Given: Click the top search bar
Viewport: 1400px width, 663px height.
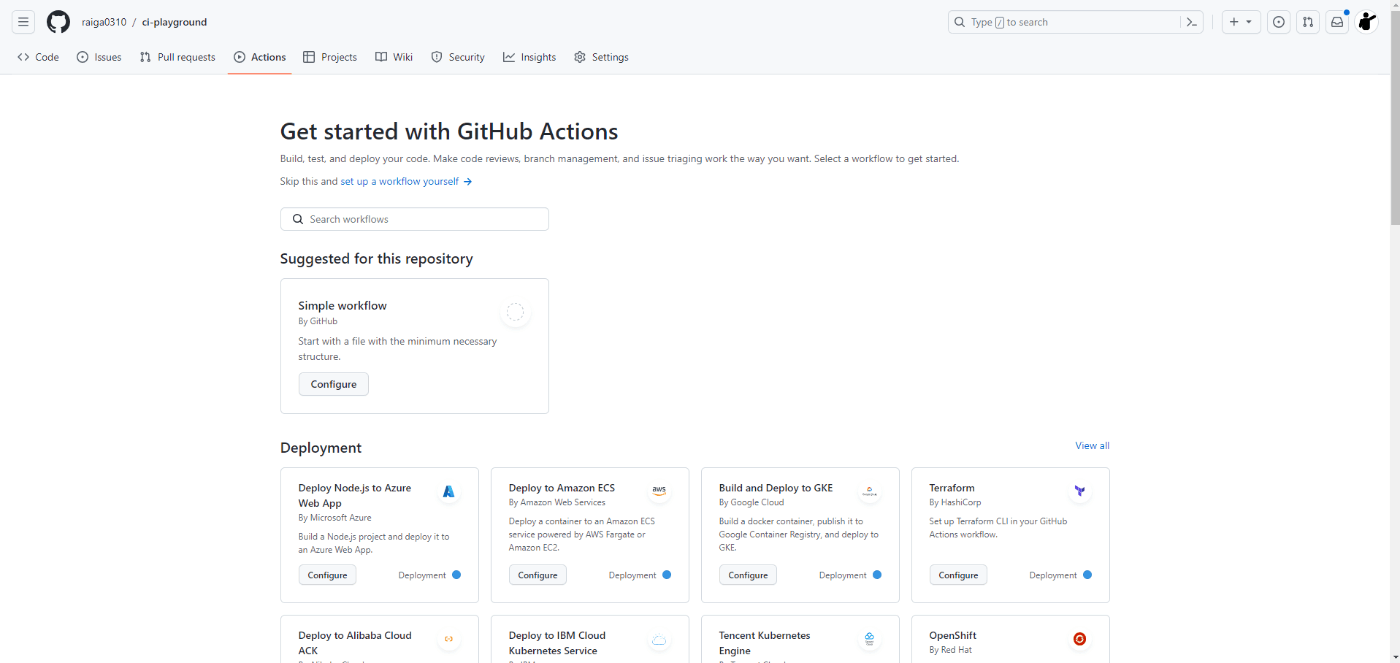Looking at the screenshot, I should pyautogui.click(x=1065, y=22).
